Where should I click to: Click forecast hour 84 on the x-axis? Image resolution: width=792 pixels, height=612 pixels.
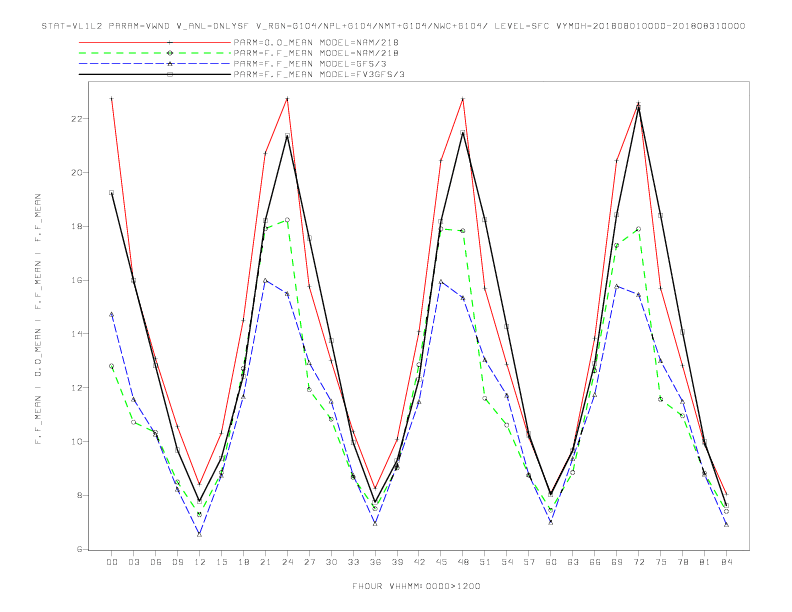point(727,562)
